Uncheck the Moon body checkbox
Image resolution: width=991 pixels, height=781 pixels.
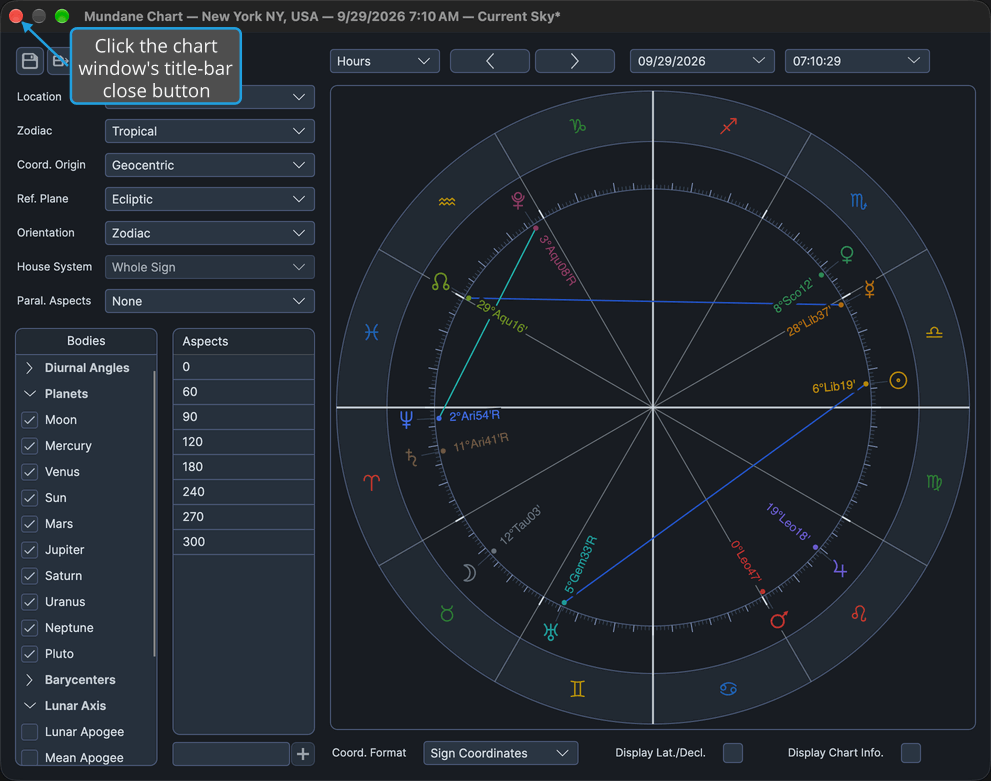(30, 420)
